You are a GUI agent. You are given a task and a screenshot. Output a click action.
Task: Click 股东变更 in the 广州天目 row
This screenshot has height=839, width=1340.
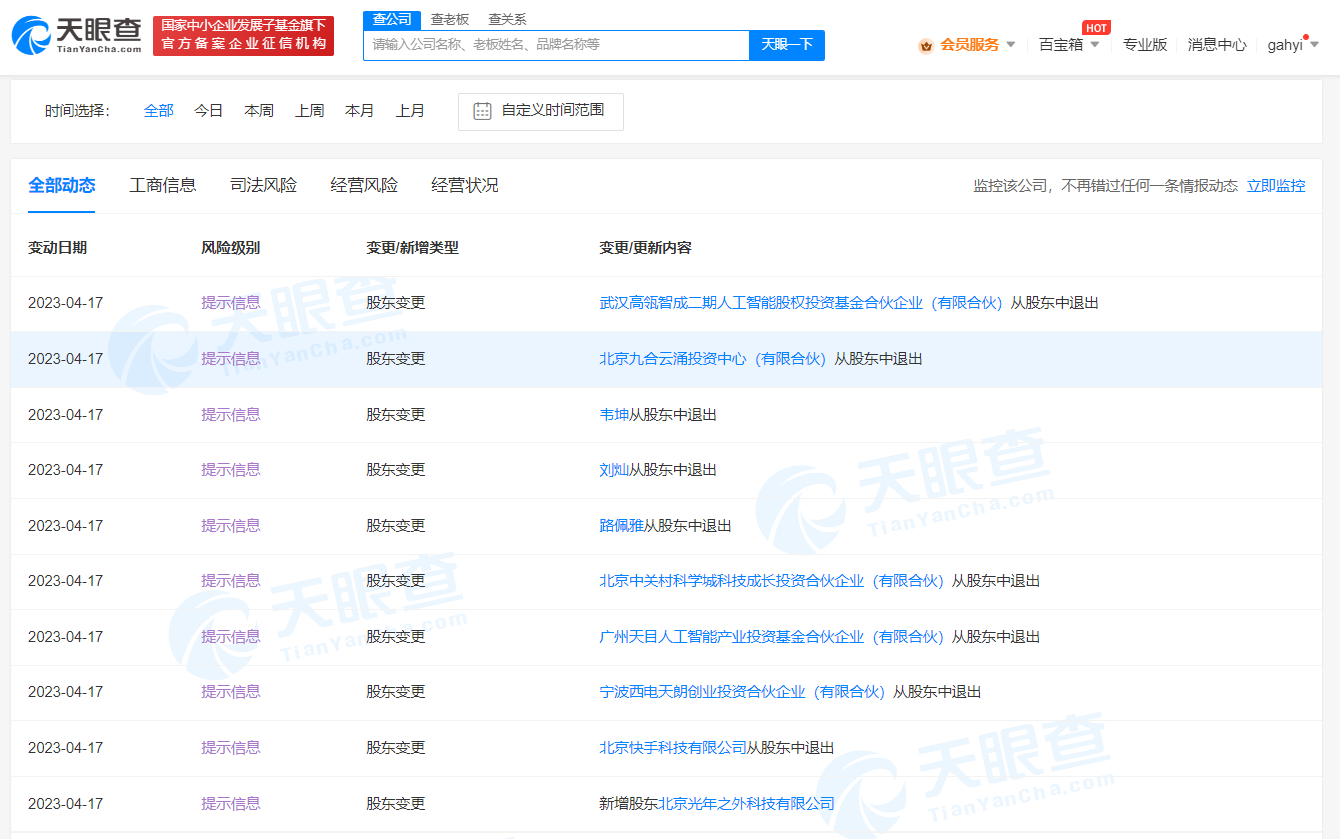click(396, 637)
